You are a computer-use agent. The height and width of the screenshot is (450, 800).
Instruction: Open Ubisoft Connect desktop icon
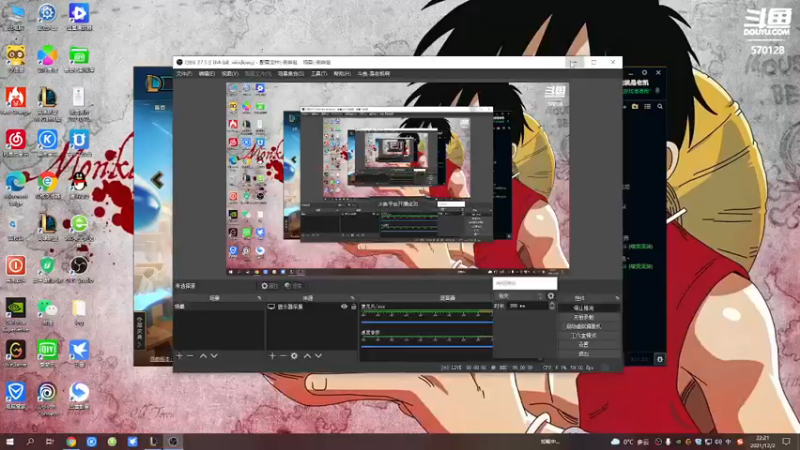[47, 398]
